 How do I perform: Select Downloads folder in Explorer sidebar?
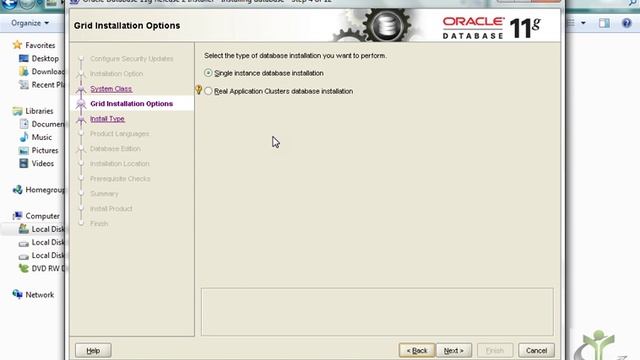coord(48,71)
